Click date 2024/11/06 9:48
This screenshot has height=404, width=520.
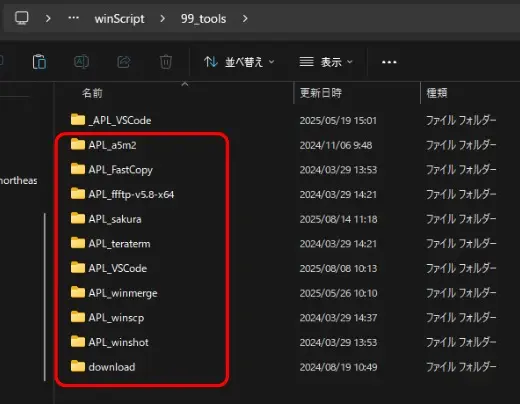tap(336, 145)
